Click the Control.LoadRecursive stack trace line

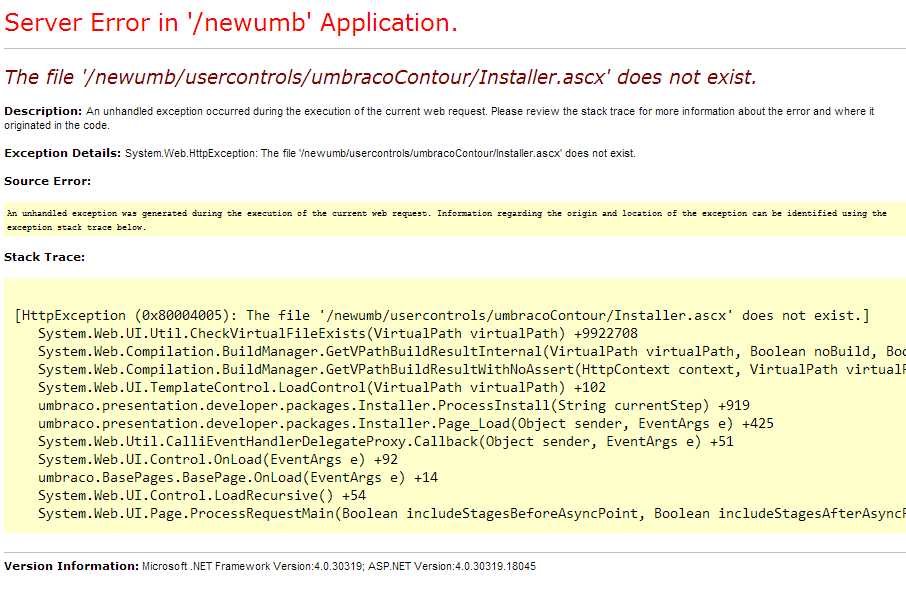point(201,495)
